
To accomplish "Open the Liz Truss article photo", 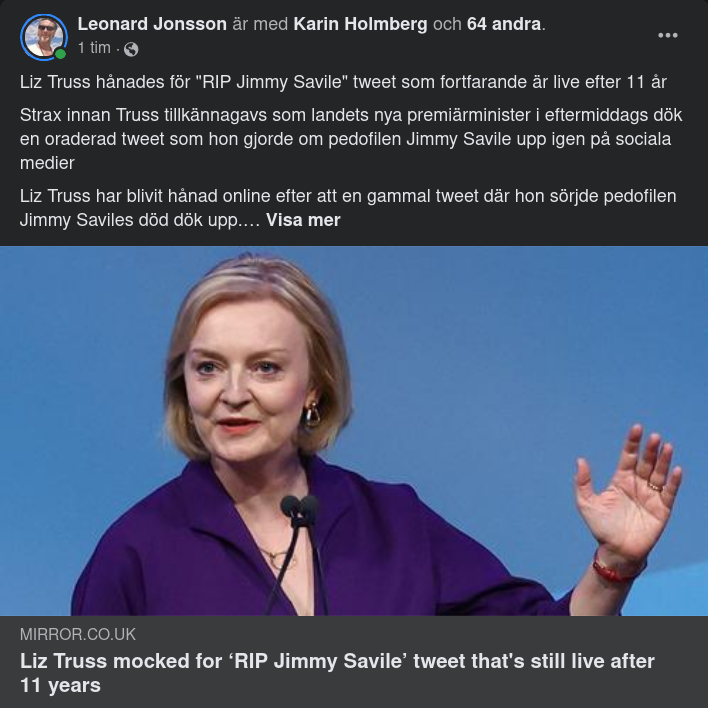I will [354, 430].
